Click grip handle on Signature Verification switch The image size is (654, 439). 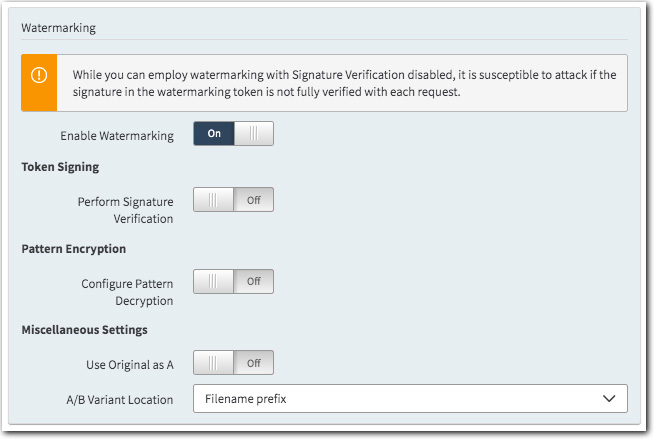click(x=213, y=200)
